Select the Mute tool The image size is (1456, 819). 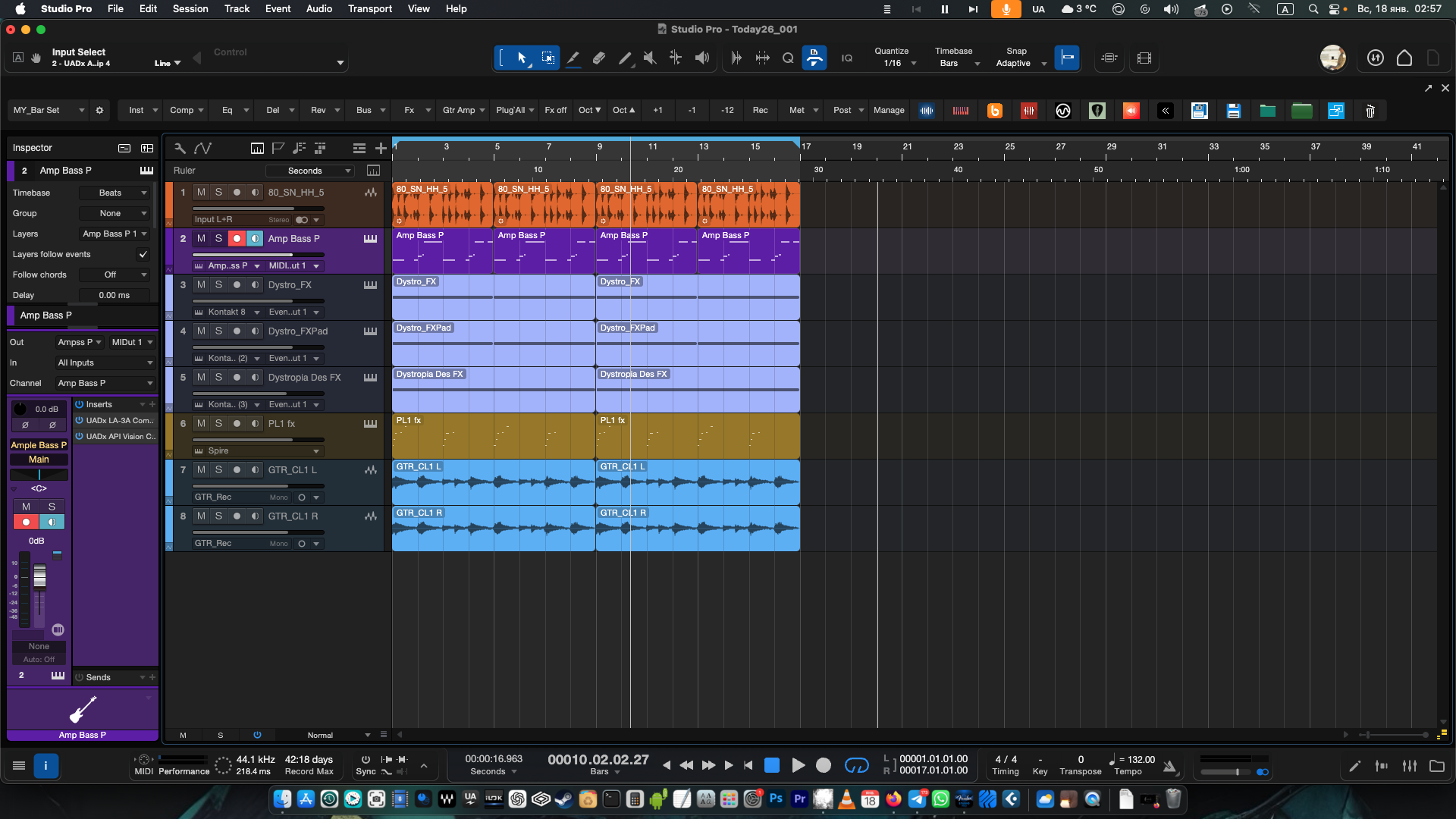[x=650, y=58]
